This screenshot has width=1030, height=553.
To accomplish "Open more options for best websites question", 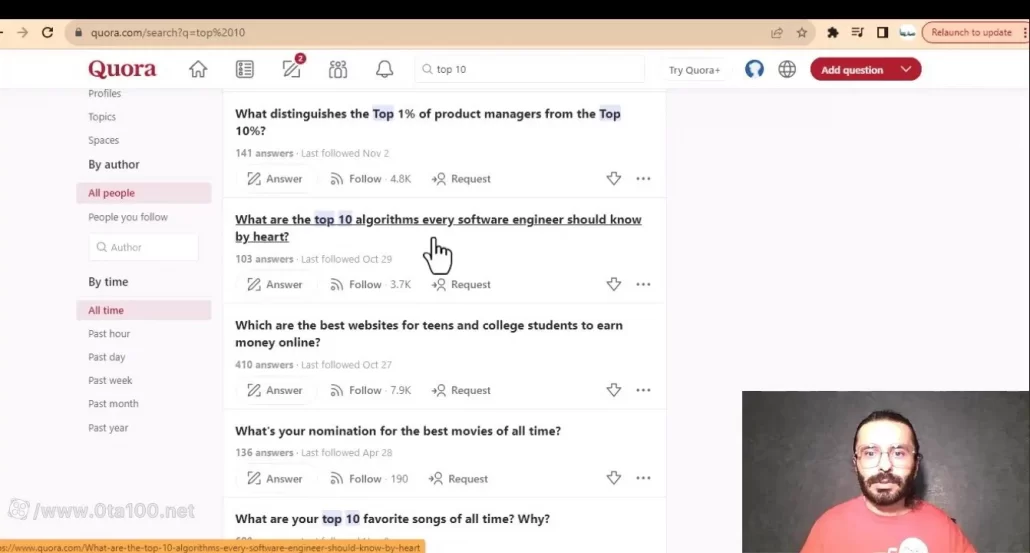I will (x=643, y=390).
